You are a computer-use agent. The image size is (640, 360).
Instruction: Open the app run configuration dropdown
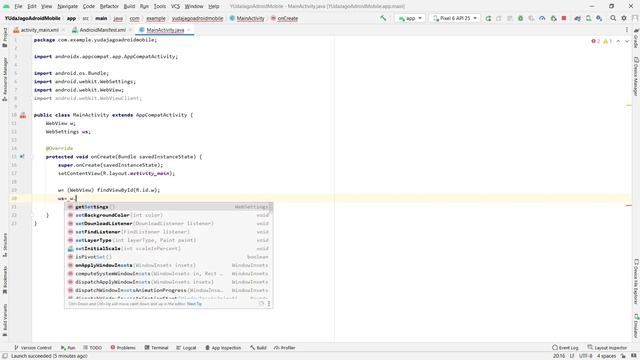[x=410, y=18]
